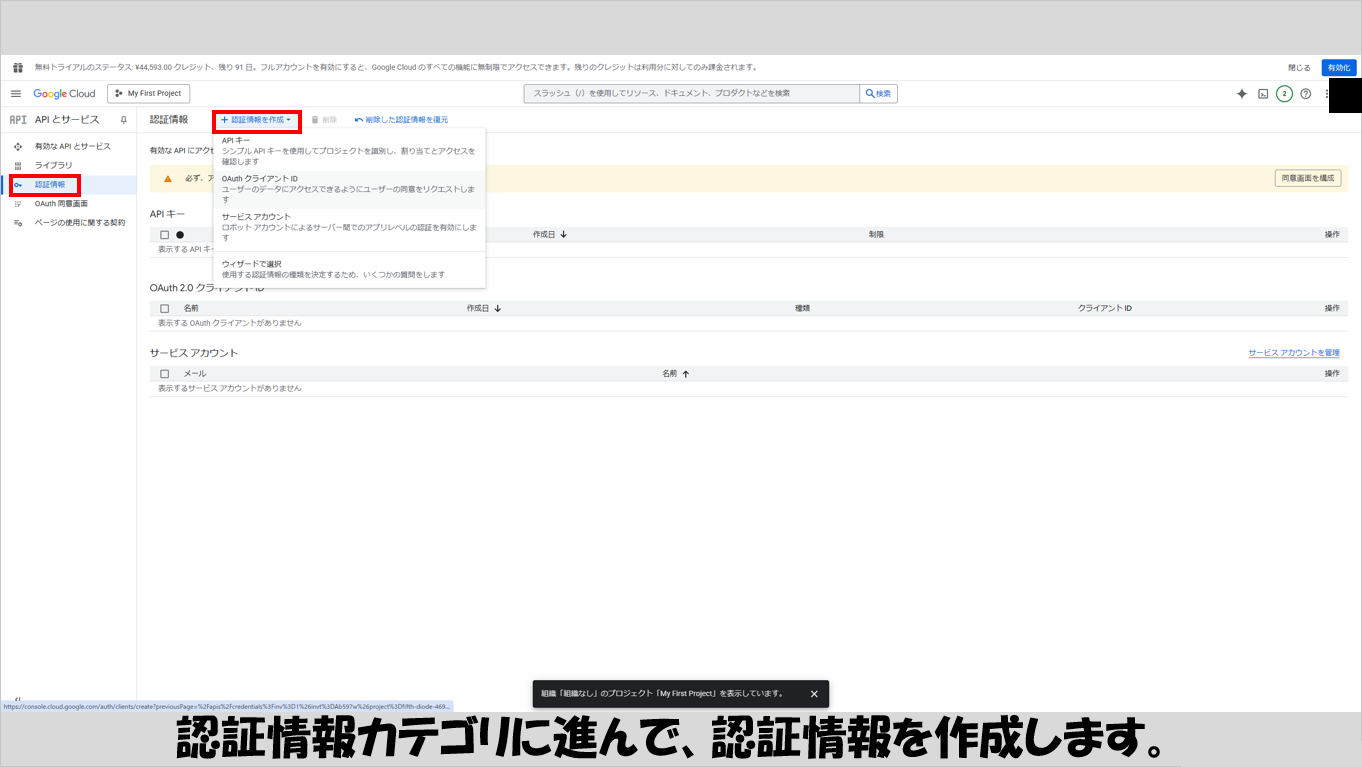Open the green notifications badge showing 2
This screenshot has width=1362, height=767.
[x=1284, y=94]
